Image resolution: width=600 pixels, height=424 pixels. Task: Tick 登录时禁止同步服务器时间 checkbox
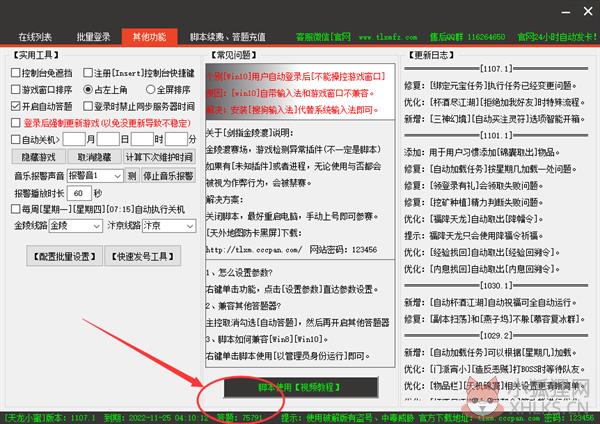point(88,106)
